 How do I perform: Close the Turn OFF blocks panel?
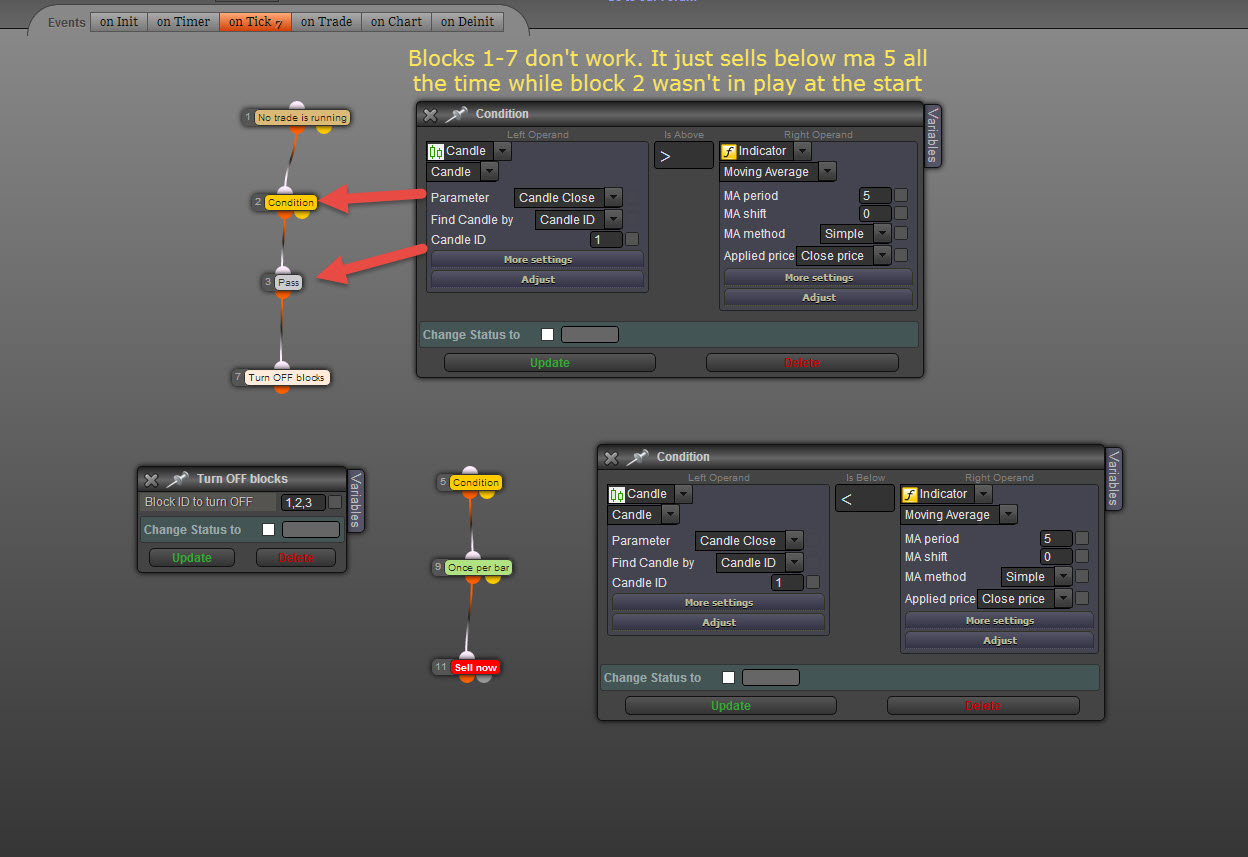(151, 479)
